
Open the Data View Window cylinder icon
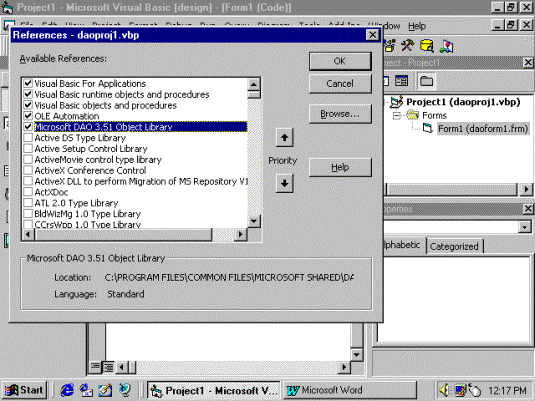click(426, 45)
